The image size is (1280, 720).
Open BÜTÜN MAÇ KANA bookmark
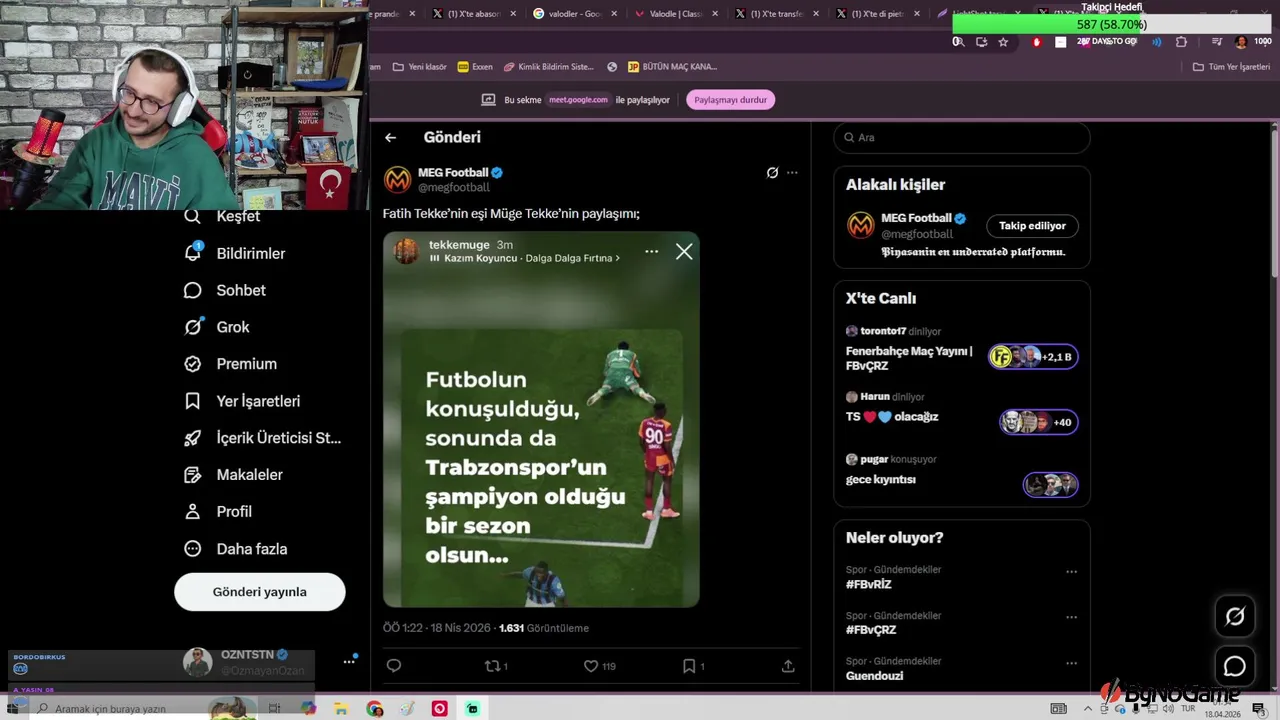tap(673, 67)
